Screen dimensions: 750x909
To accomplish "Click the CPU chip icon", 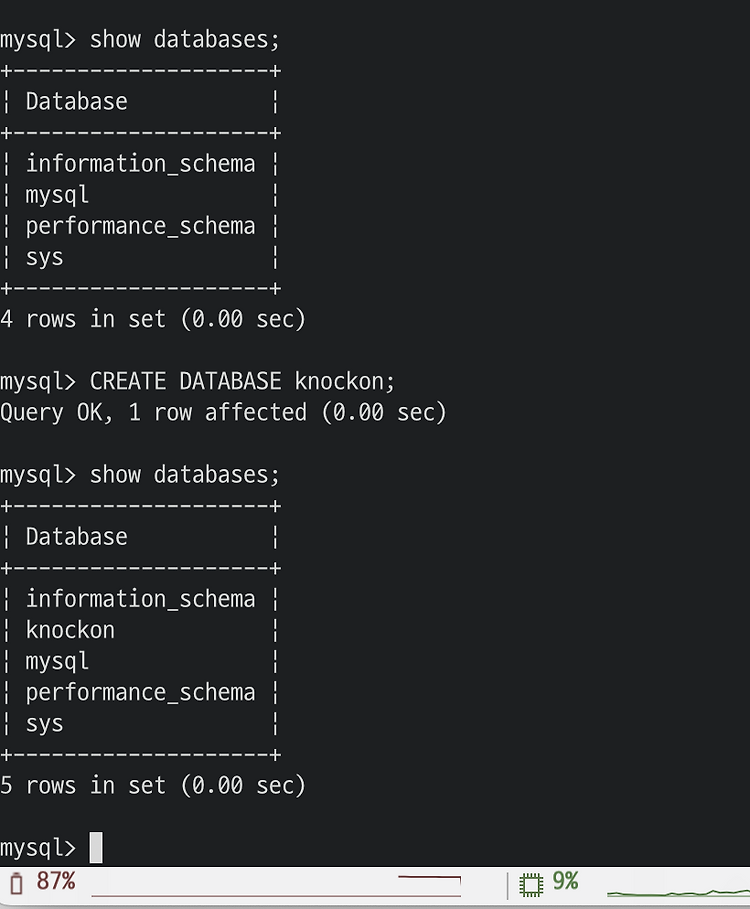I will 531,885.
